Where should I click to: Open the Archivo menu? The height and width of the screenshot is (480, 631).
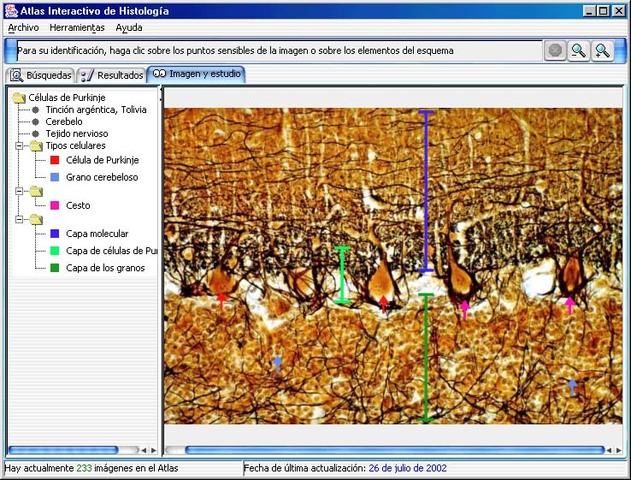[x=23, y=28]
